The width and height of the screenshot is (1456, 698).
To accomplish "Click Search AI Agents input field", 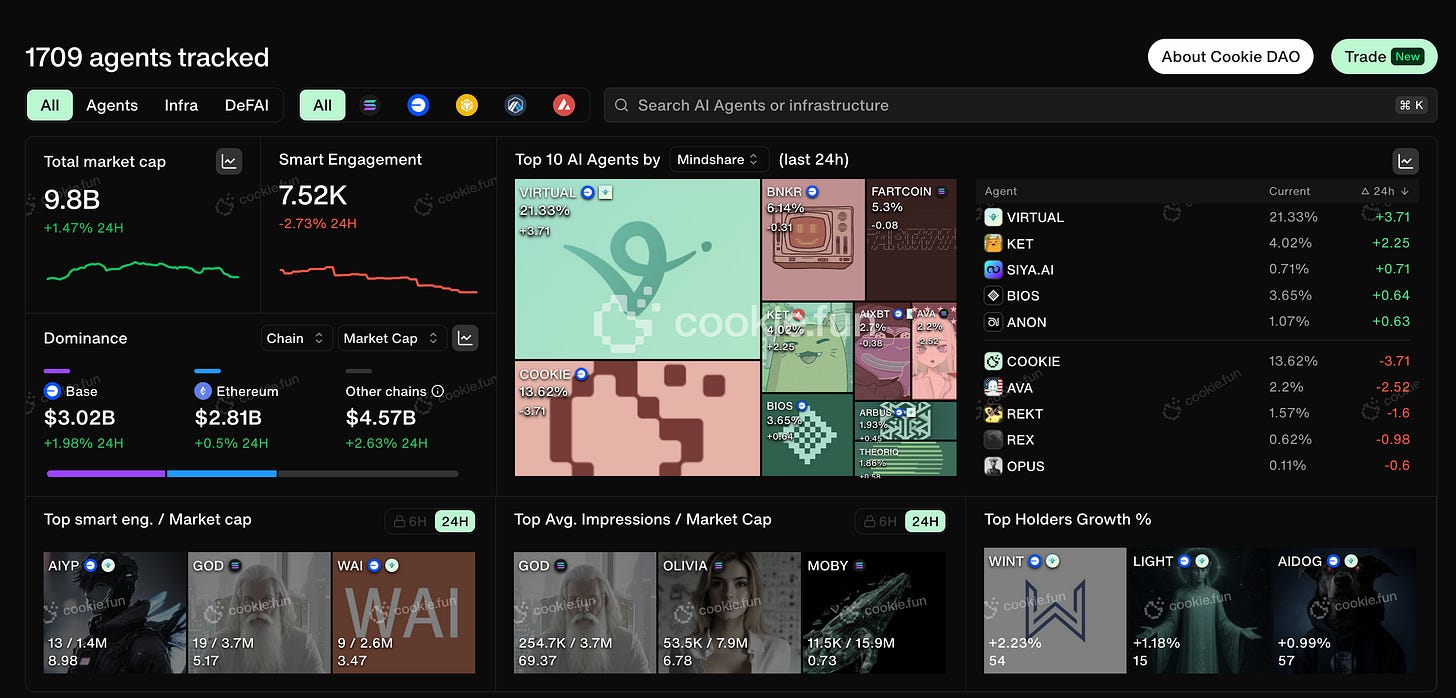I will coord(1020,105).
